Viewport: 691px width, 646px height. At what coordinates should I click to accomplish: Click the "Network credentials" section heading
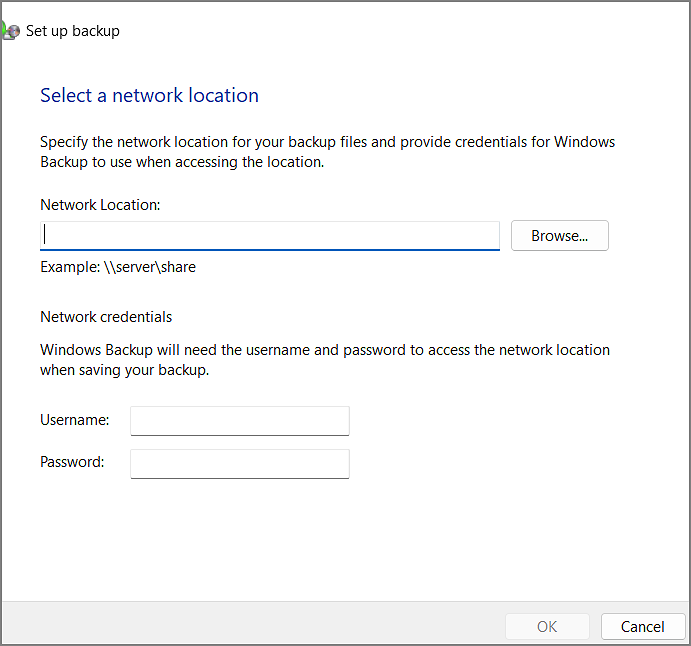click(106, 317)
